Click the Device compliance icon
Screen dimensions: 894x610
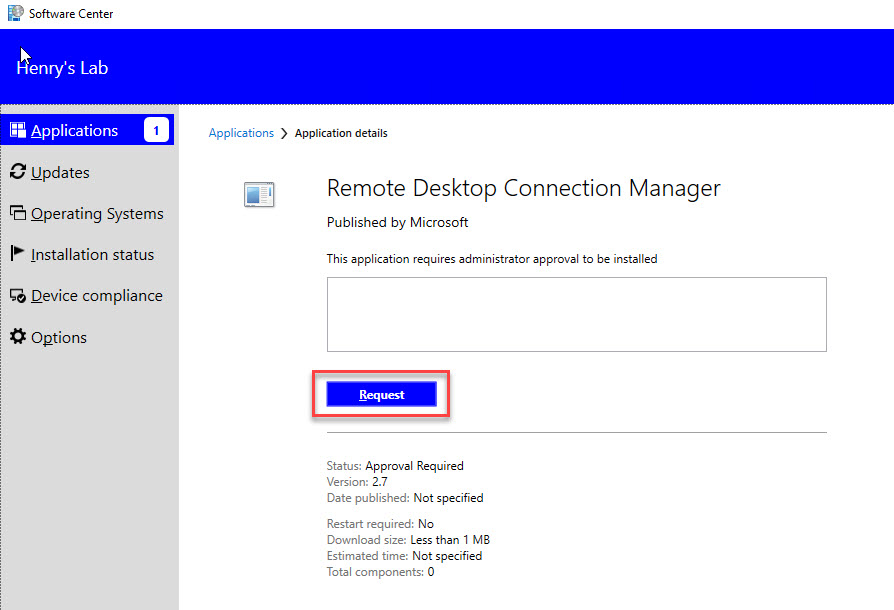coord(17,296)
